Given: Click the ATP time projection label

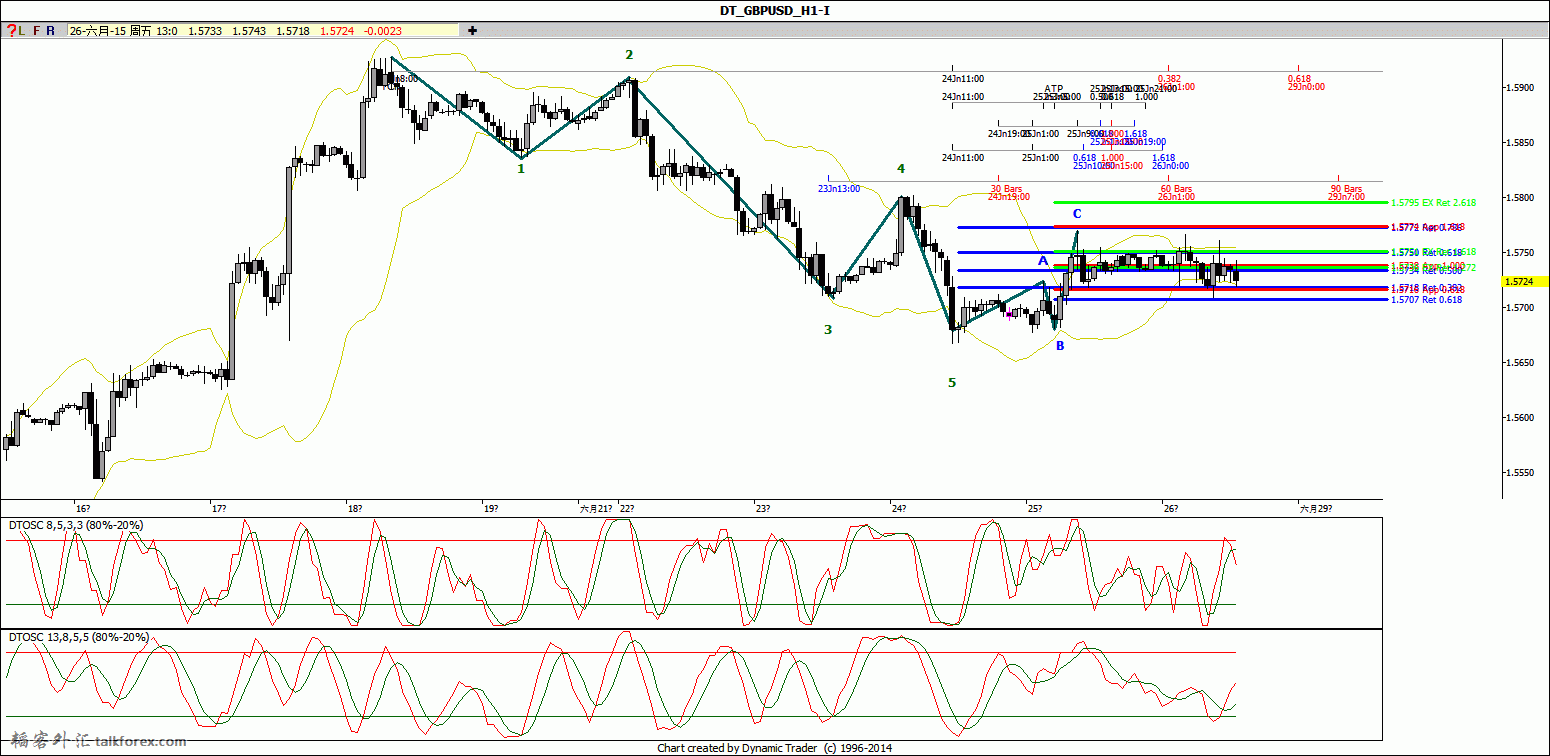Looking at the screenshot, I should point(1054,89).
